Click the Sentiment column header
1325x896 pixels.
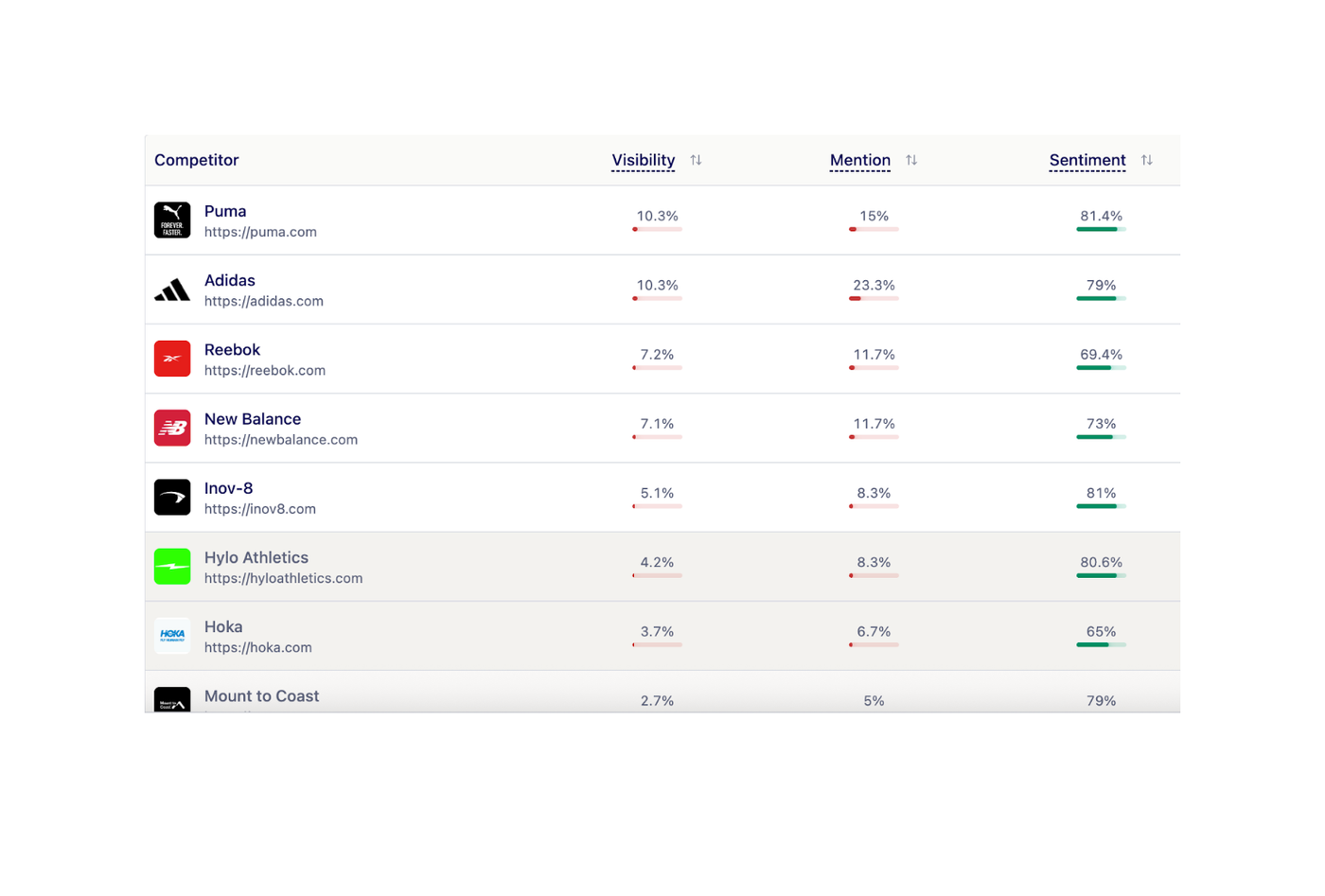(x=1087, y=160)
